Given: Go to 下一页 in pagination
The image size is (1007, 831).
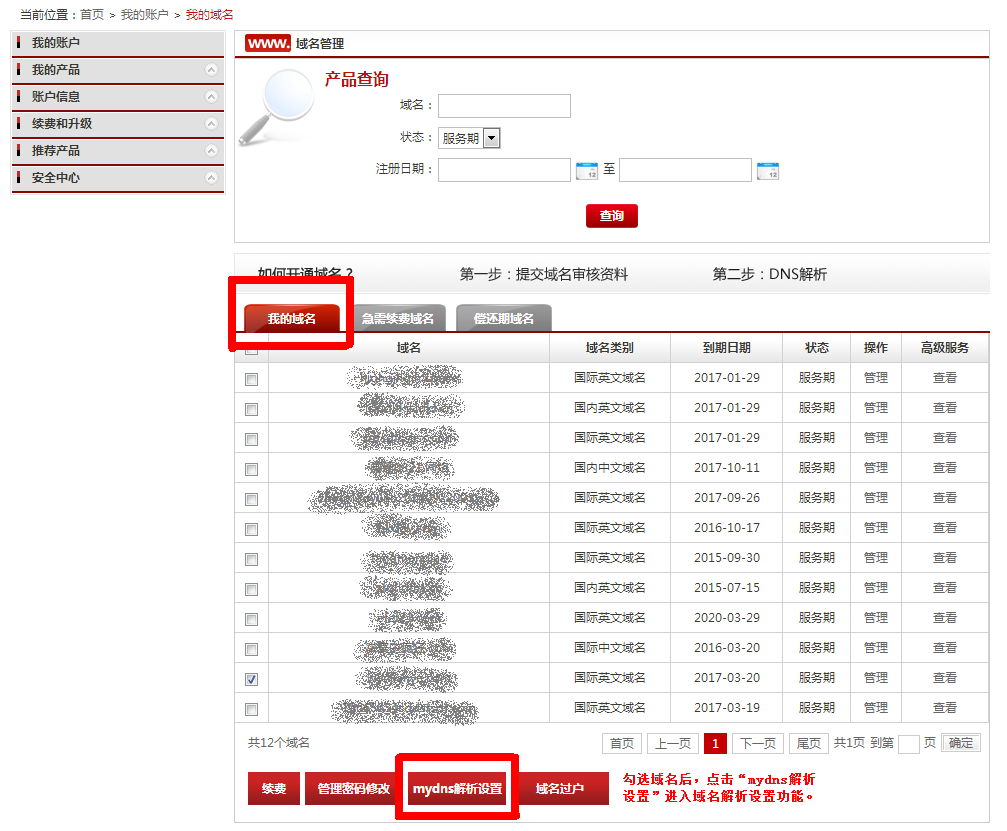Looking at the screenshot, I should coord(757,743).
